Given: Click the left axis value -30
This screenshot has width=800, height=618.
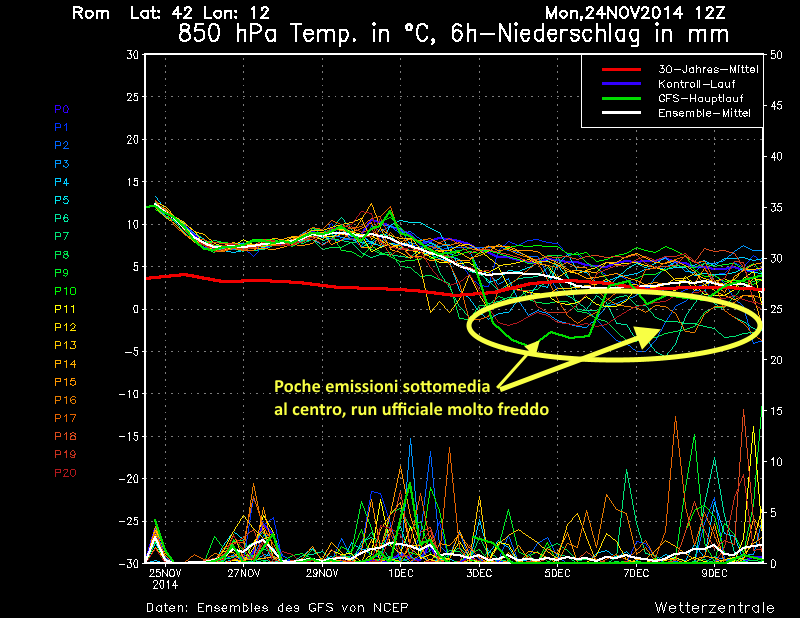Looking at the screenshot, I should tap(129, 563).
